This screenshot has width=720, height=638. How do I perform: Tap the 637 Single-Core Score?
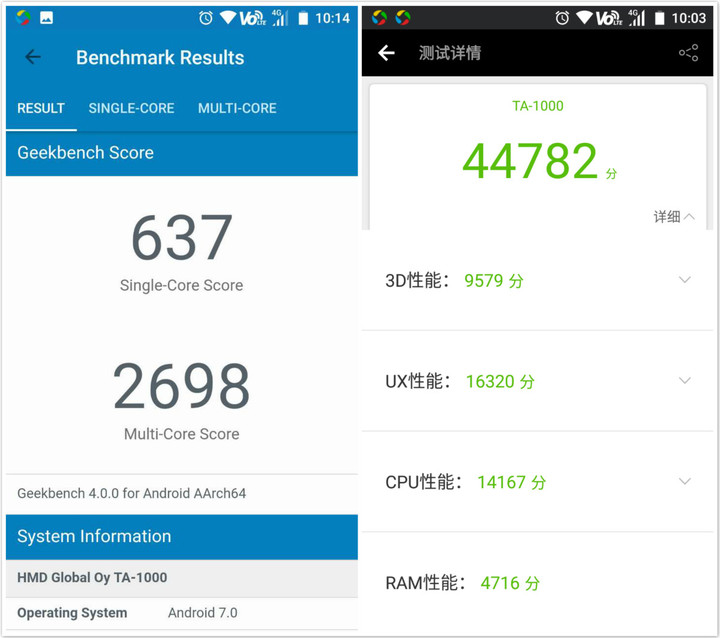click(x=182, y=237)
